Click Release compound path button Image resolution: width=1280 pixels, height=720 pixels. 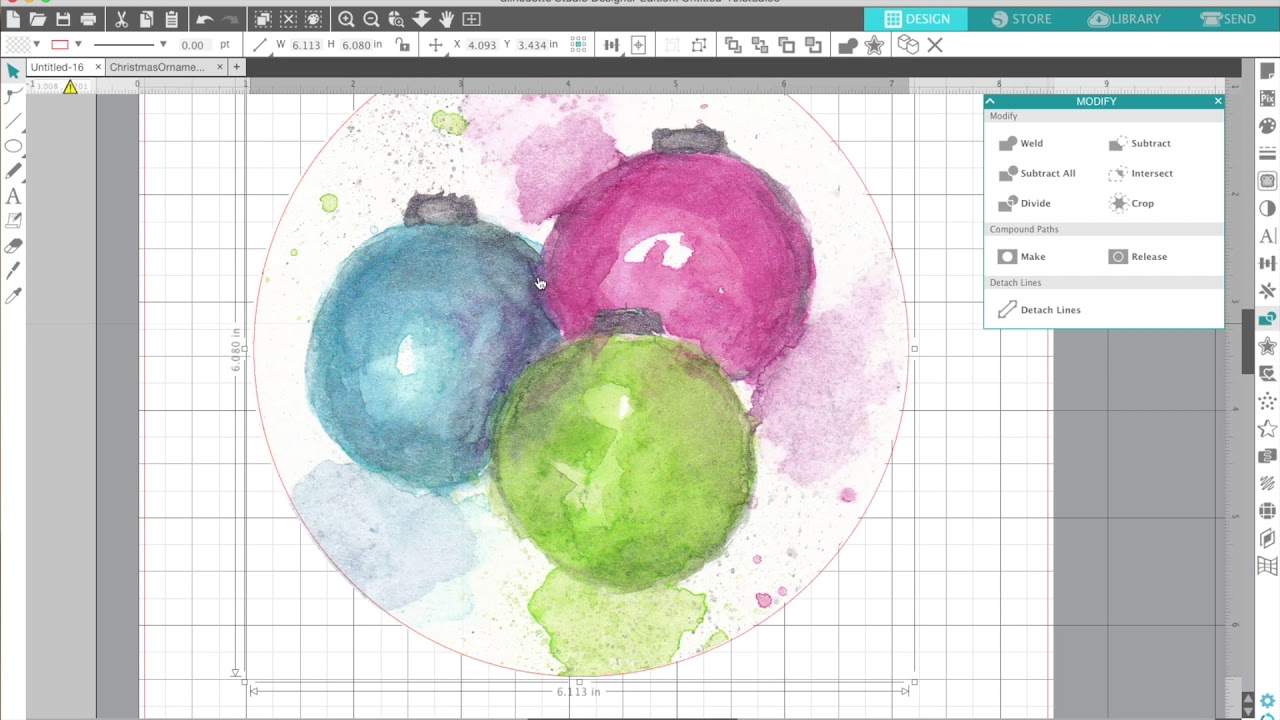click(1138, 256)
